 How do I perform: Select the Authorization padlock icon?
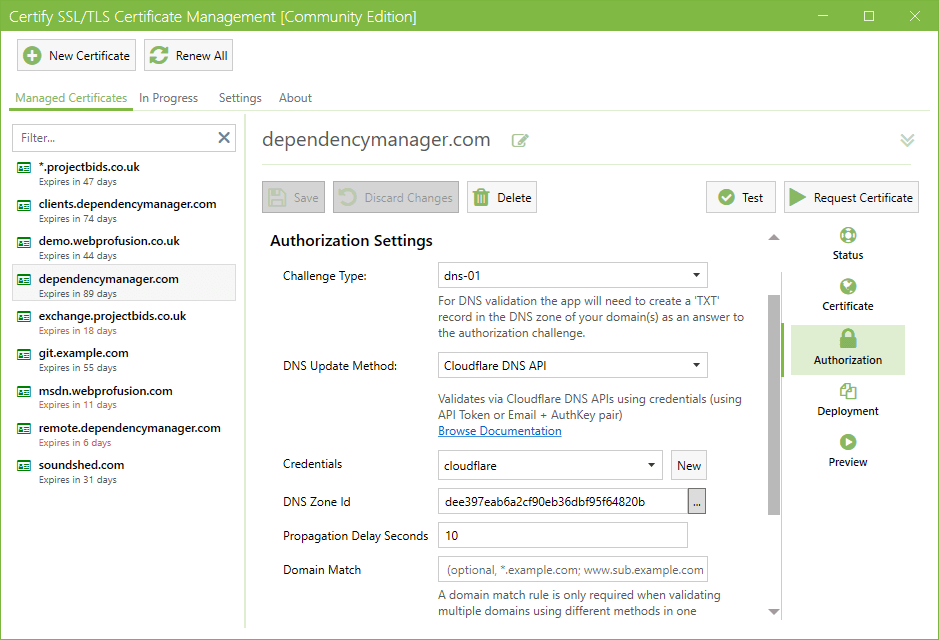click(x=848, y=340)
